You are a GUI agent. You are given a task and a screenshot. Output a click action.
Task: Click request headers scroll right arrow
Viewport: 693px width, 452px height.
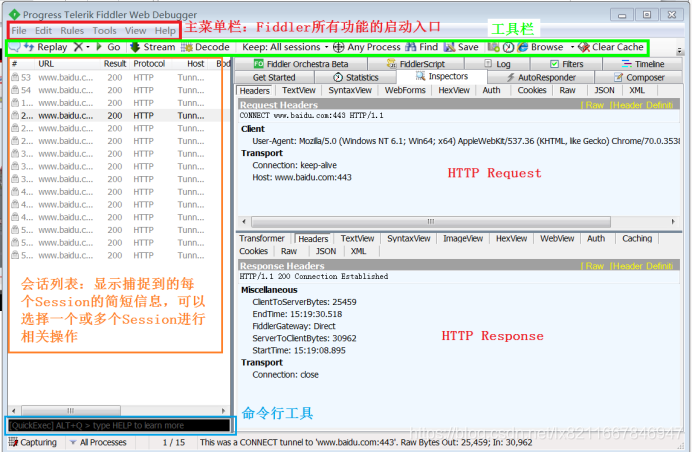click(673, 221)
